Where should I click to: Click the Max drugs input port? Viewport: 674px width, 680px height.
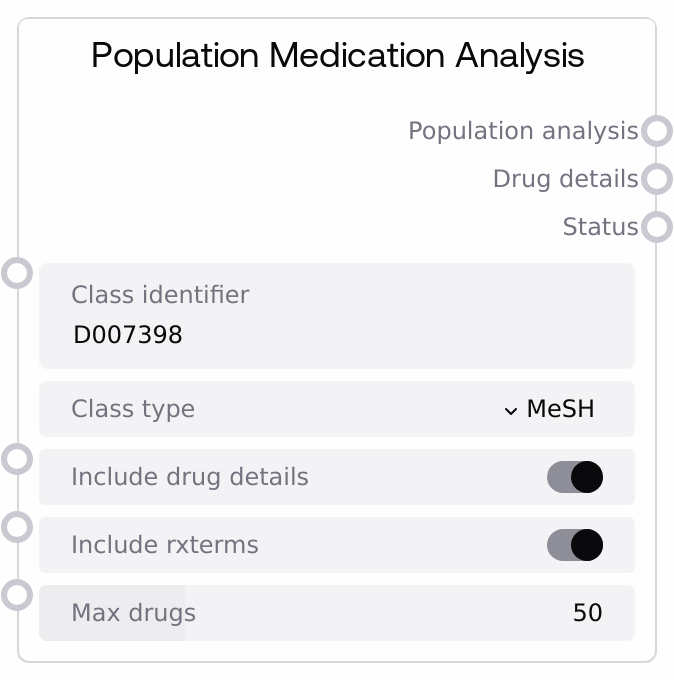[17, 595]
